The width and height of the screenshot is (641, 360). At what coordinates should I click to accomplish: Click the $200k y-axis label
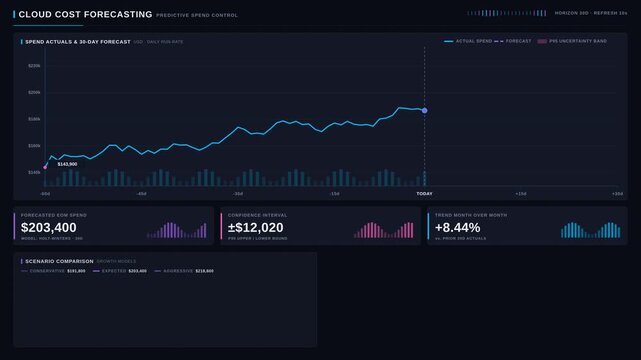click(34, 93)
